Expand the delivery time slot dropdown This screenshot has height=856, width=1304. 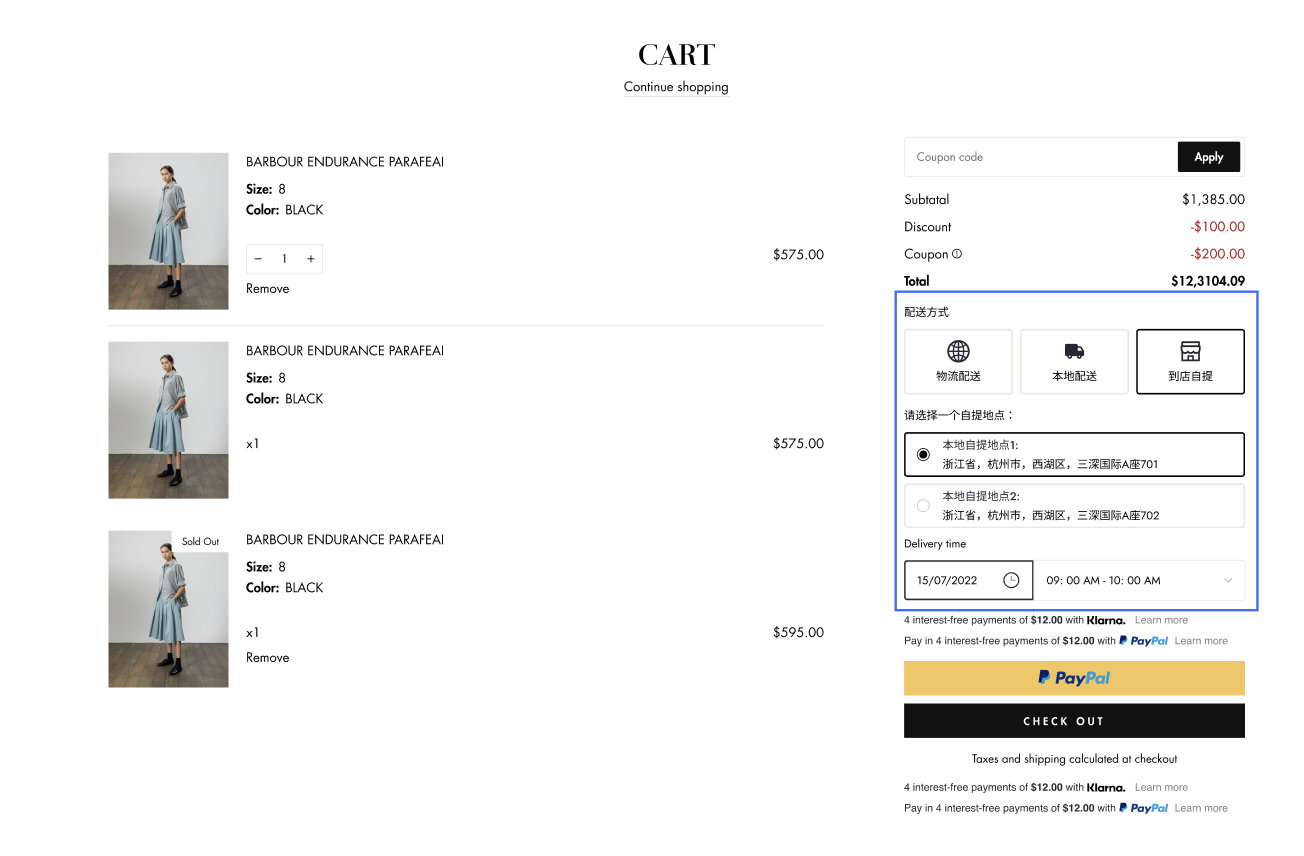tap(1140, 580)
